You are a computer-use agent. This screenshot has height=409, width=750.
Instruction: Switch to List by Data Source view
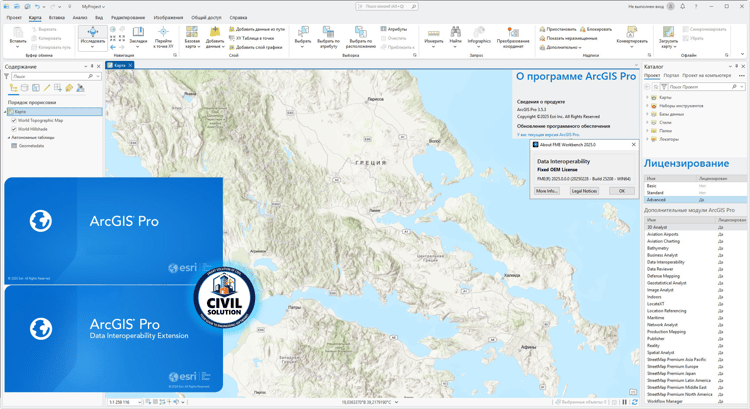coord(24,88)
